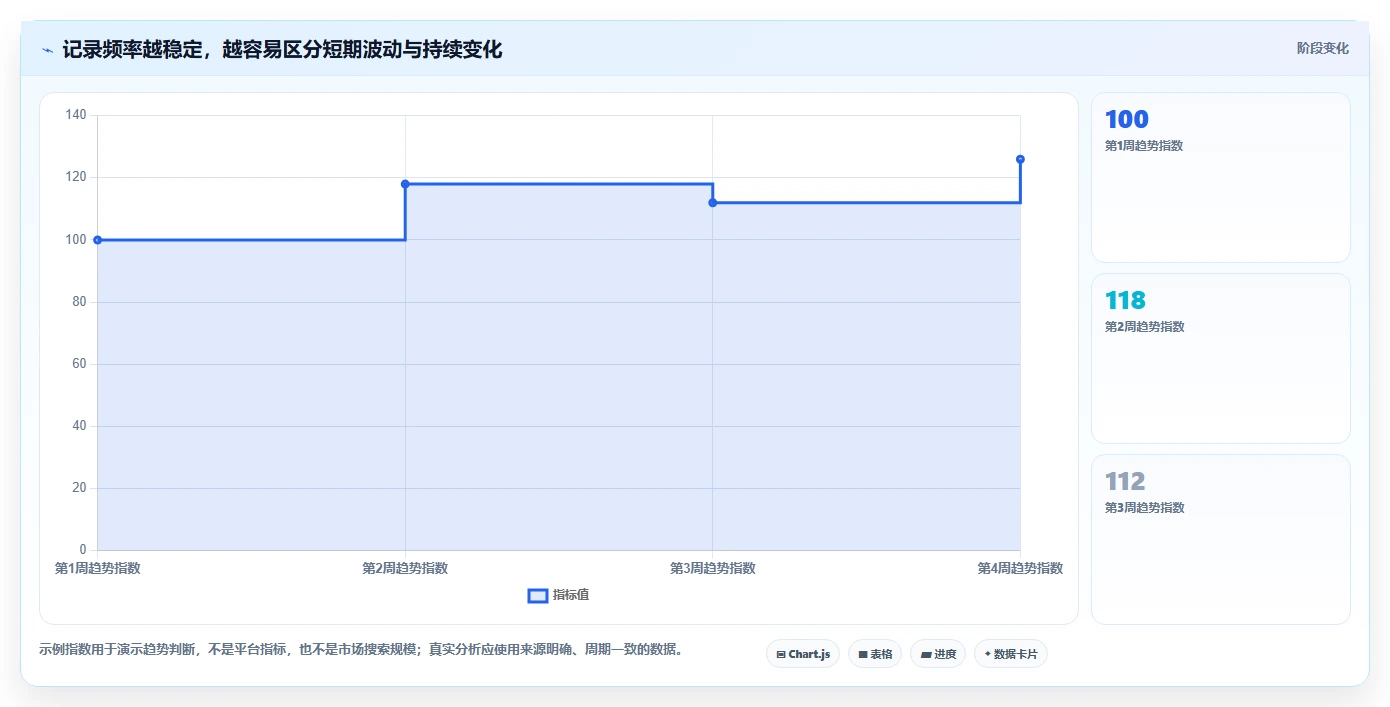Viewport: 1390px width, 707px height.
Task: Click the footnote starting with 示例指数用于演示
Action: (x=362, y=650)
